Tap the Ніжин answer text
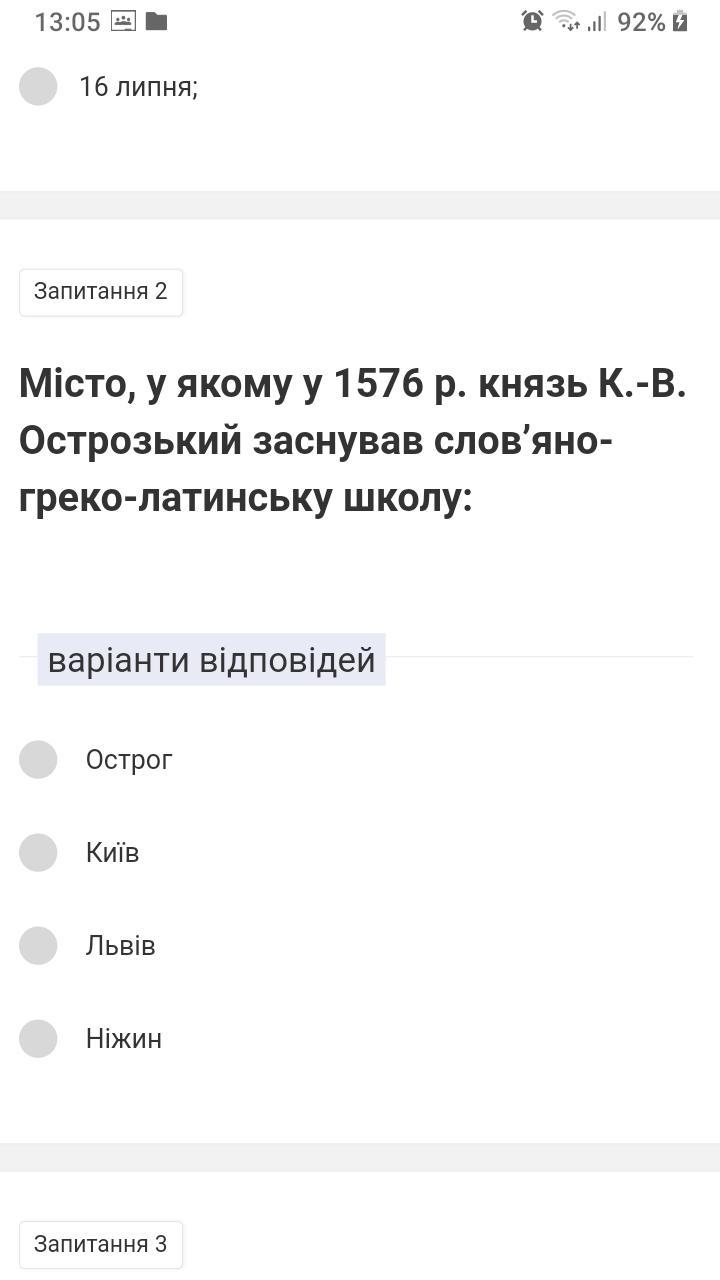Image resolution: width=720 pixels, height=1280 pixels. (x=124, y=1039)
